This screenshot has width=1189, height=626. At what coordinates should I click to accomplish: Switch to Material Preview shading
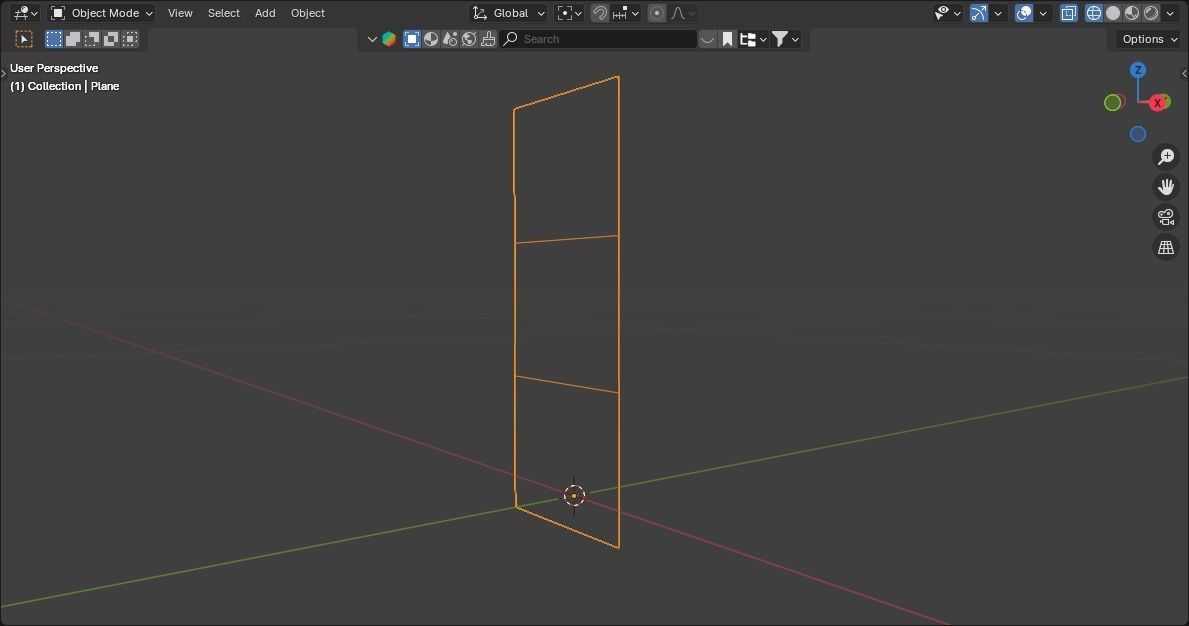tap(1131, 13)
